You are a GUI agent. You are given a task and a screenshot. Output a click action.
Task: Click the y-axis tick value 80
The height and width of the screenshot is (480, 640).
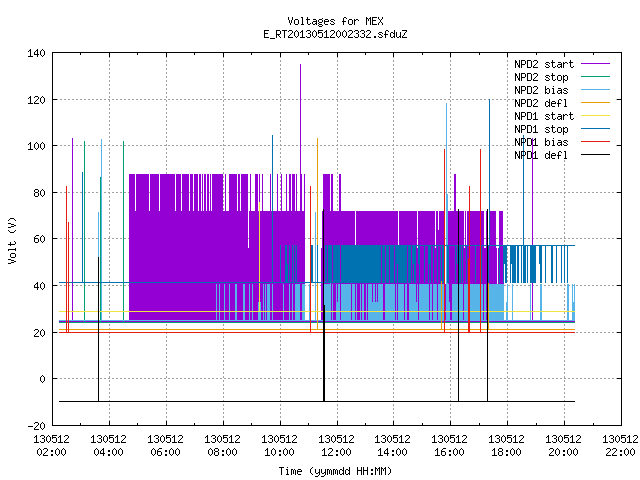(39, 193)
